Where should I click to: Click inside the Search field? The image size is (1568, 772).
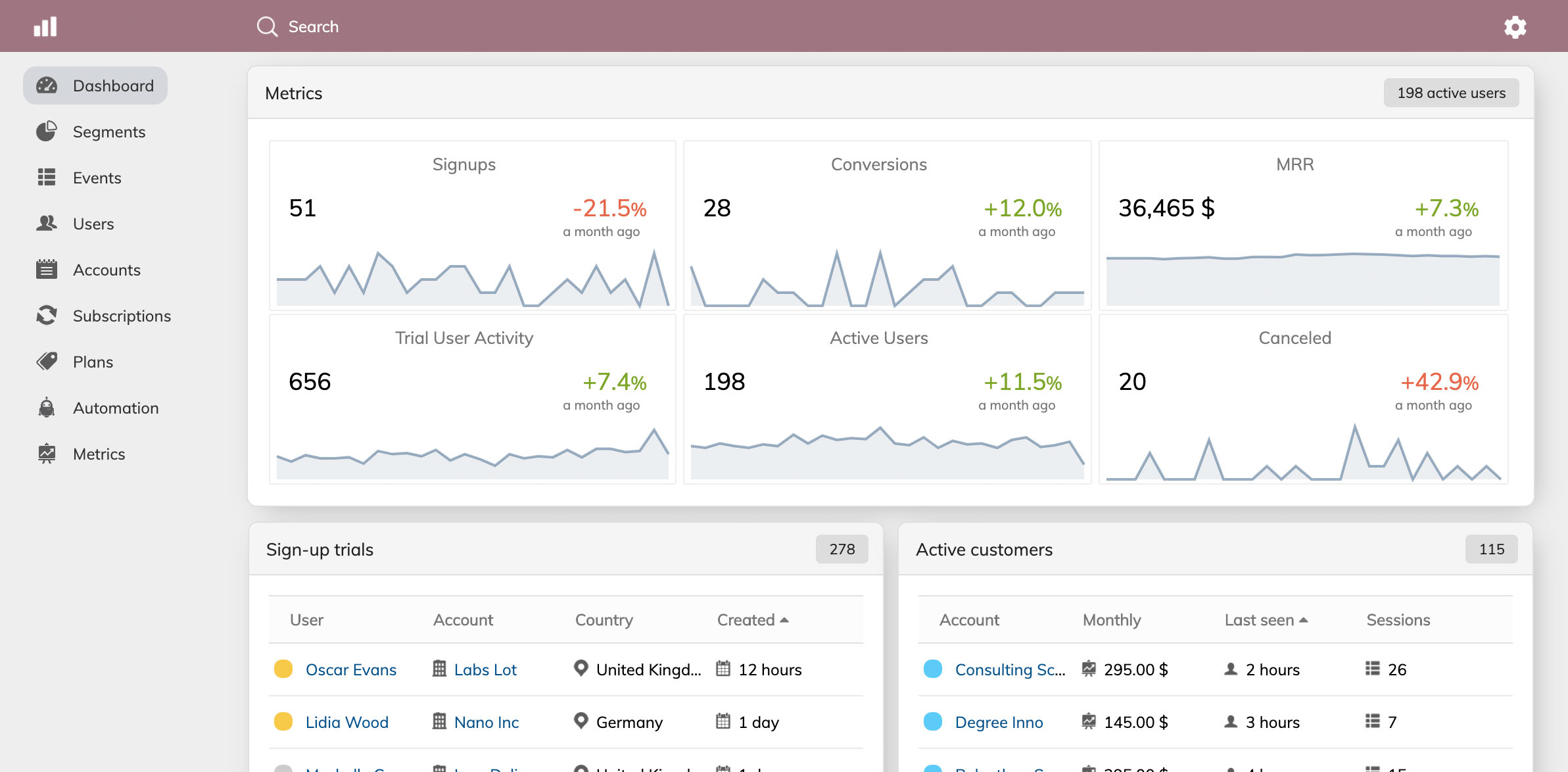(313, 27)
